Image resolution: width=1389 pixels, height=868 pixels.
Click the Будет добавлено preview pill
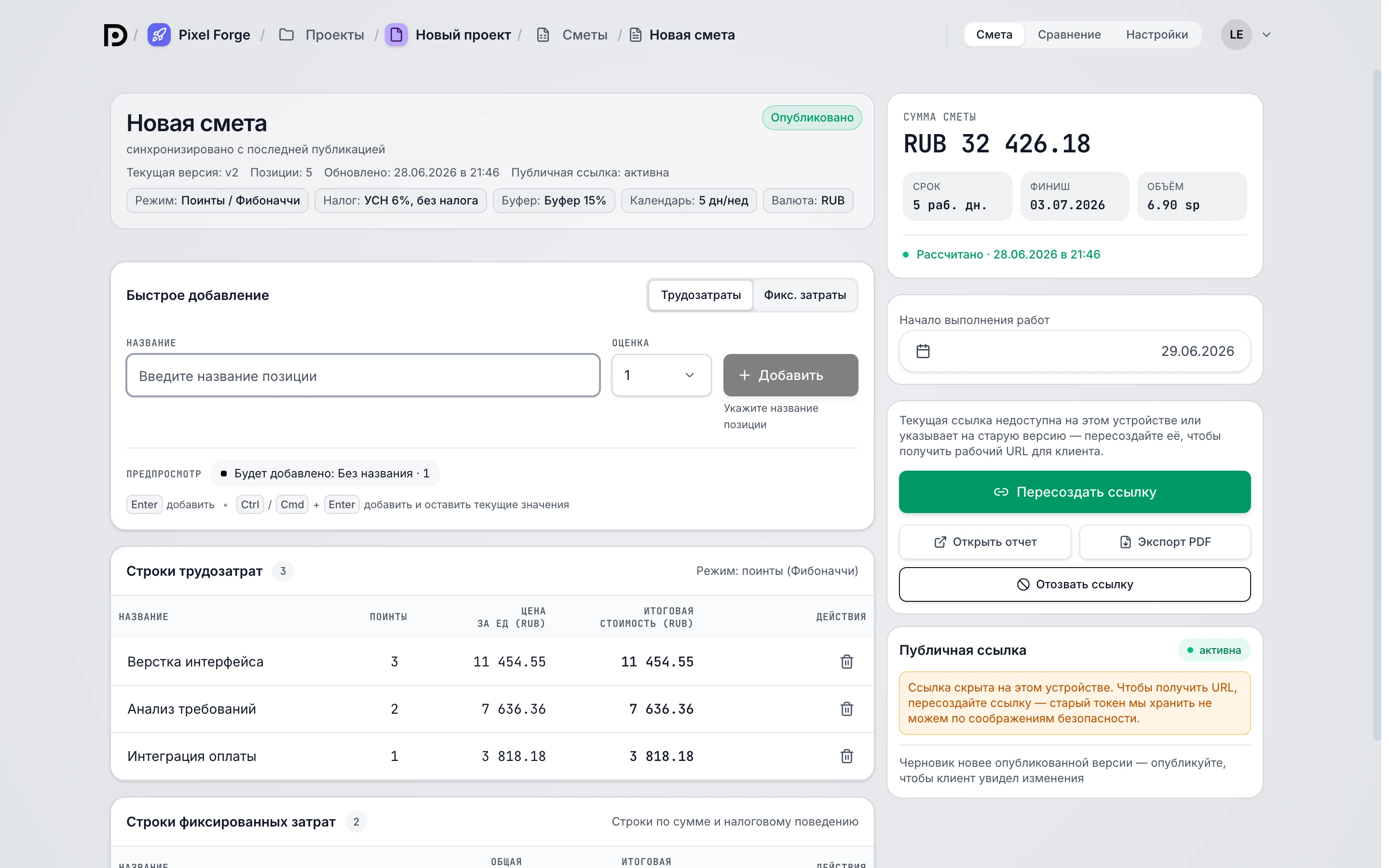(x=326, y=473)
